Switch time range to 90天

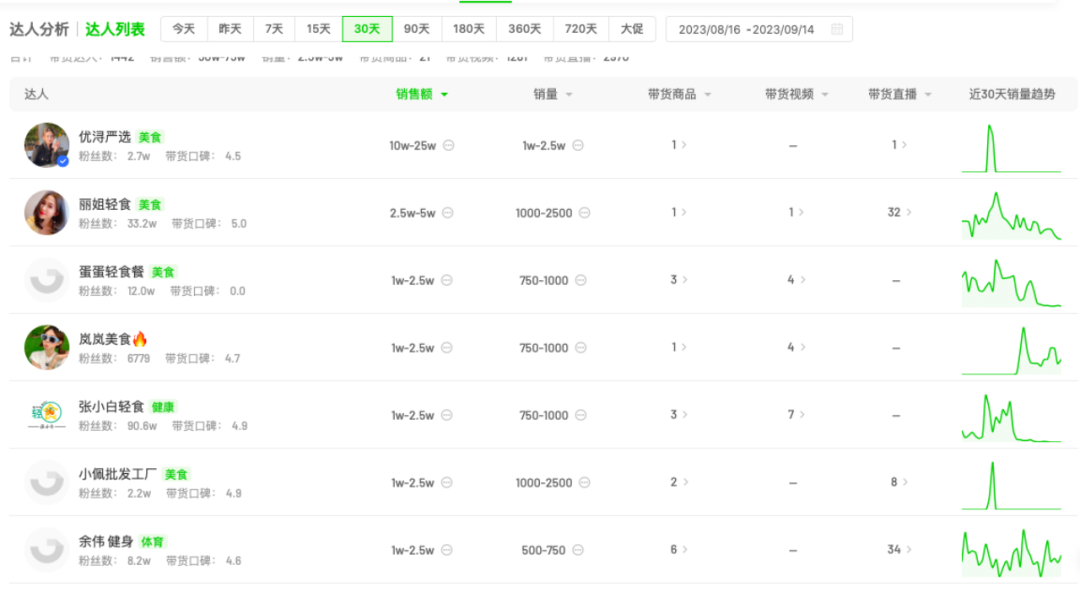[x=417, y=29]
